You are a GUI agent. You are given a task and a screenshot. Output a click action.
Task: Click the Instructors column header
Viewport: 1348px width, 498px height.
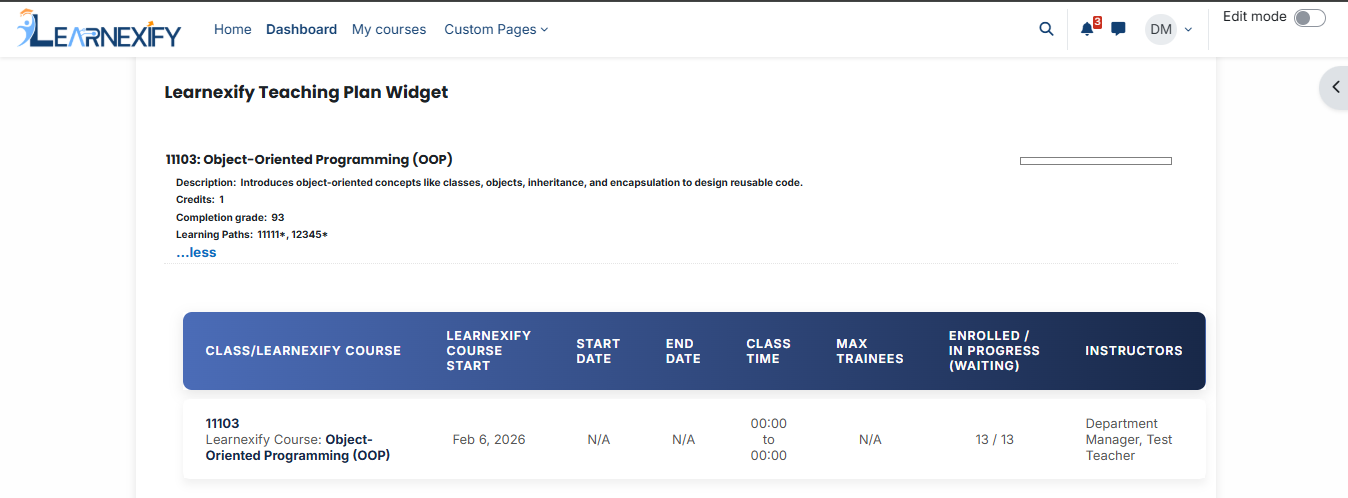[1134, 351]
